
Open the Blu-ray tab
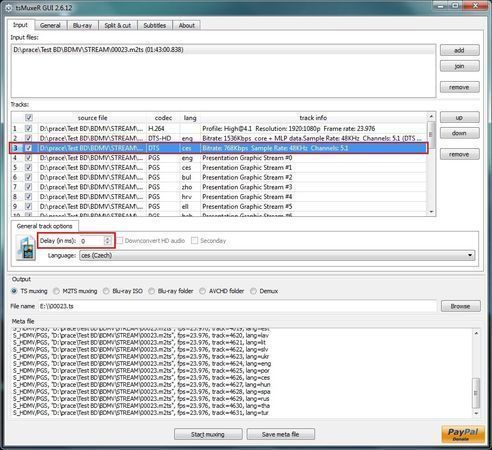(82, 25)
